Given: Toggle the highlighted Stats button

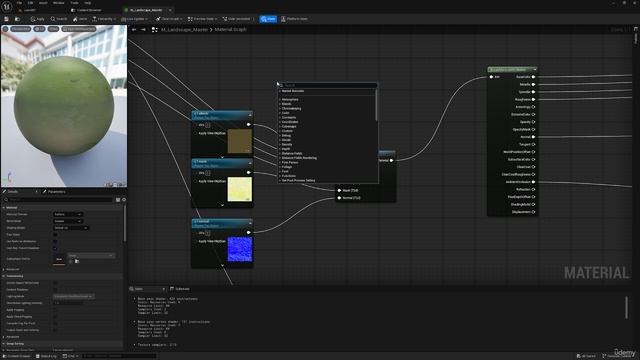Looking at the screenshot, I should tap(268, 19).
